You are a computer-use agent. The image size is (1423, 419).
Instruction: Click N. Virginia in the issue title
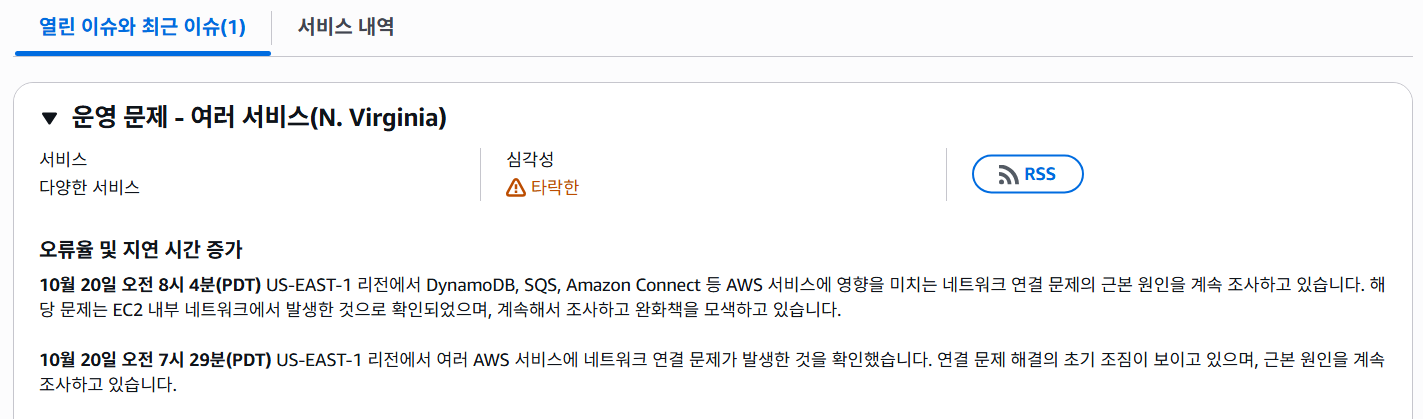(x=378, y=118)
